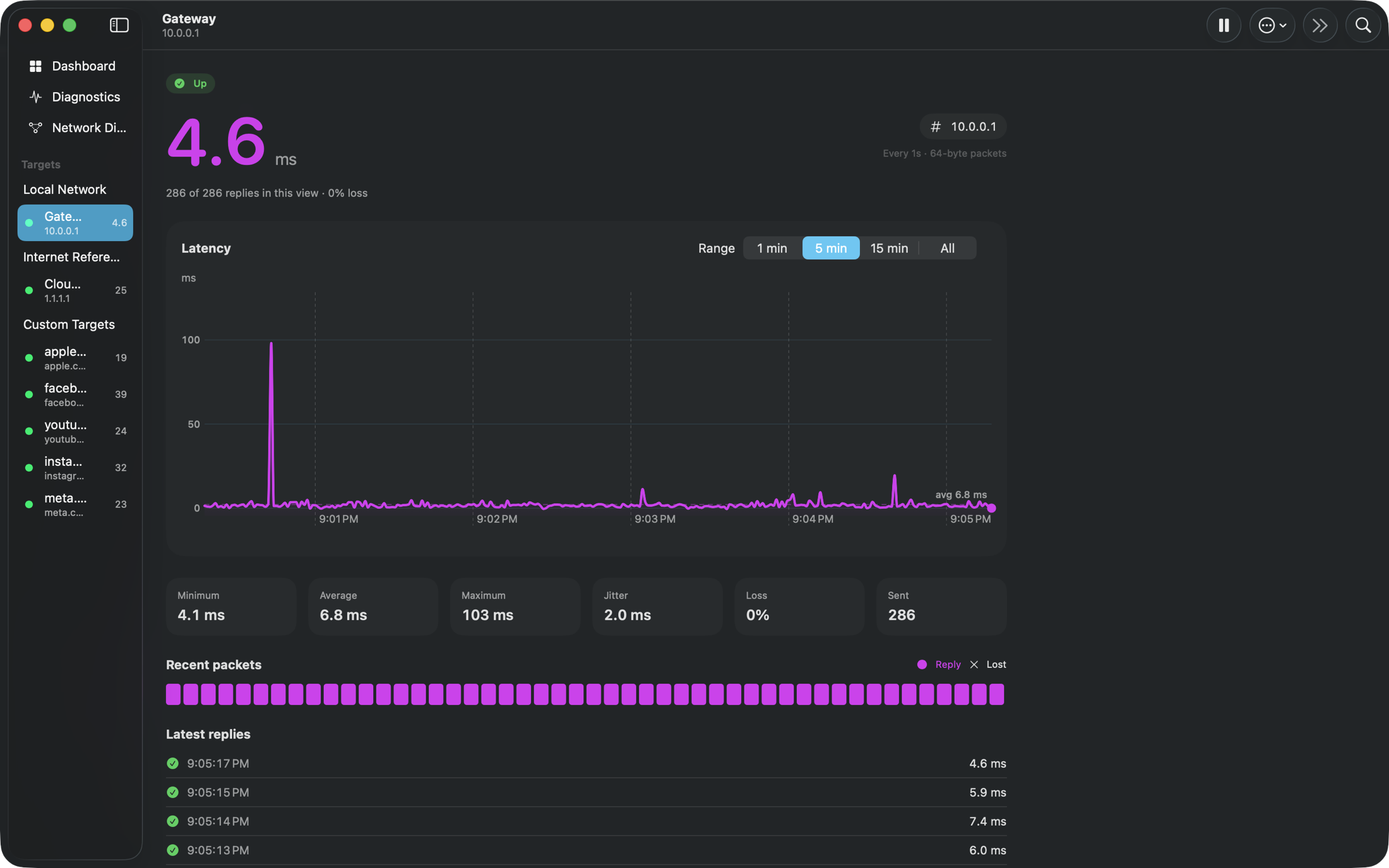Click the Sent 286 card

pos(941,607)
